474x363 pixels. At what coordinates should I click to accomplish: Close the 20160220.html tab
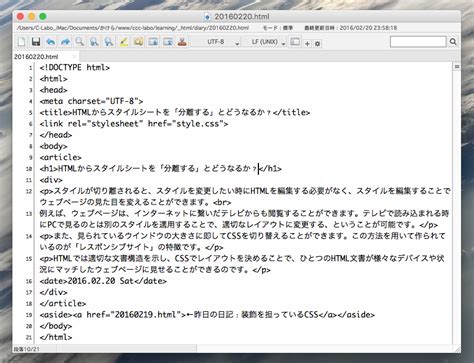click(x=74, y=57)
